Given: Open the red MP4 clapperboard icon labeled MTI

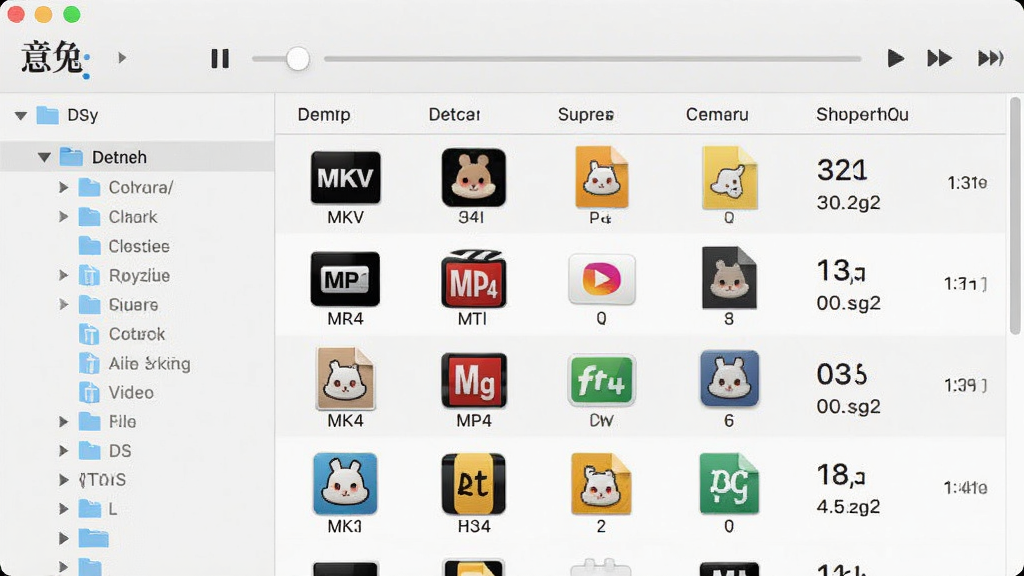Looking at the screenshot, I should [x=473, y=278].
